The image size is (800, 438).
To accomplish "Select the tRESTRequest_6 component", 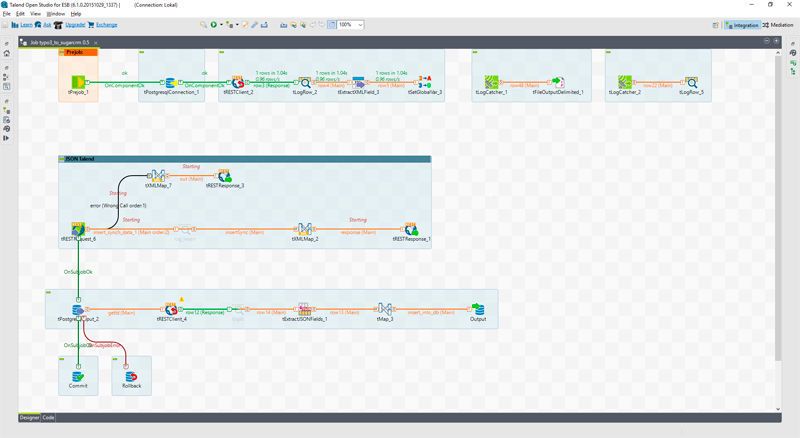I will pos(78,229).
